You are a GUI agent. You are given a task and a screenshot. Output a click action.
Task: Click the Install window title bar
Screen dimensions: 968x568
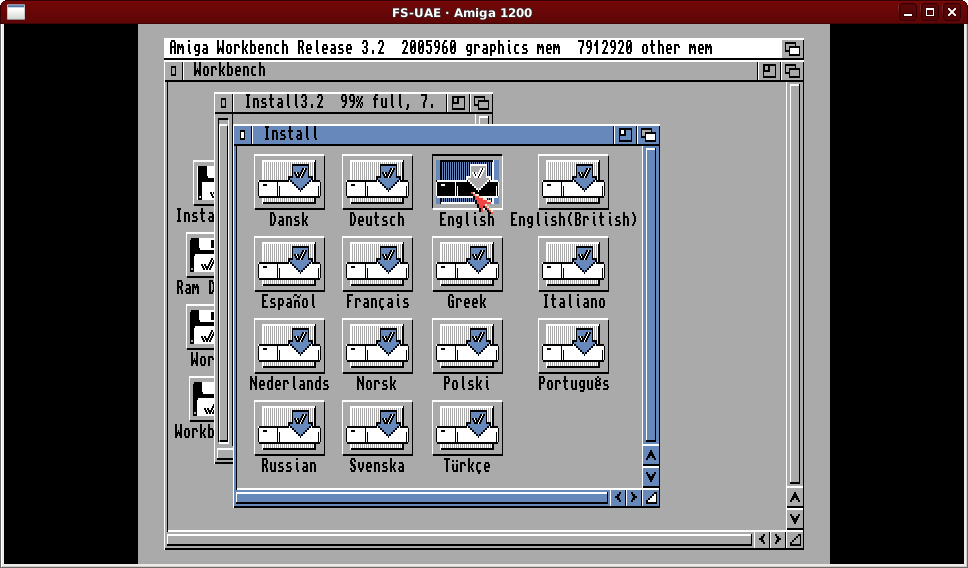432,135
